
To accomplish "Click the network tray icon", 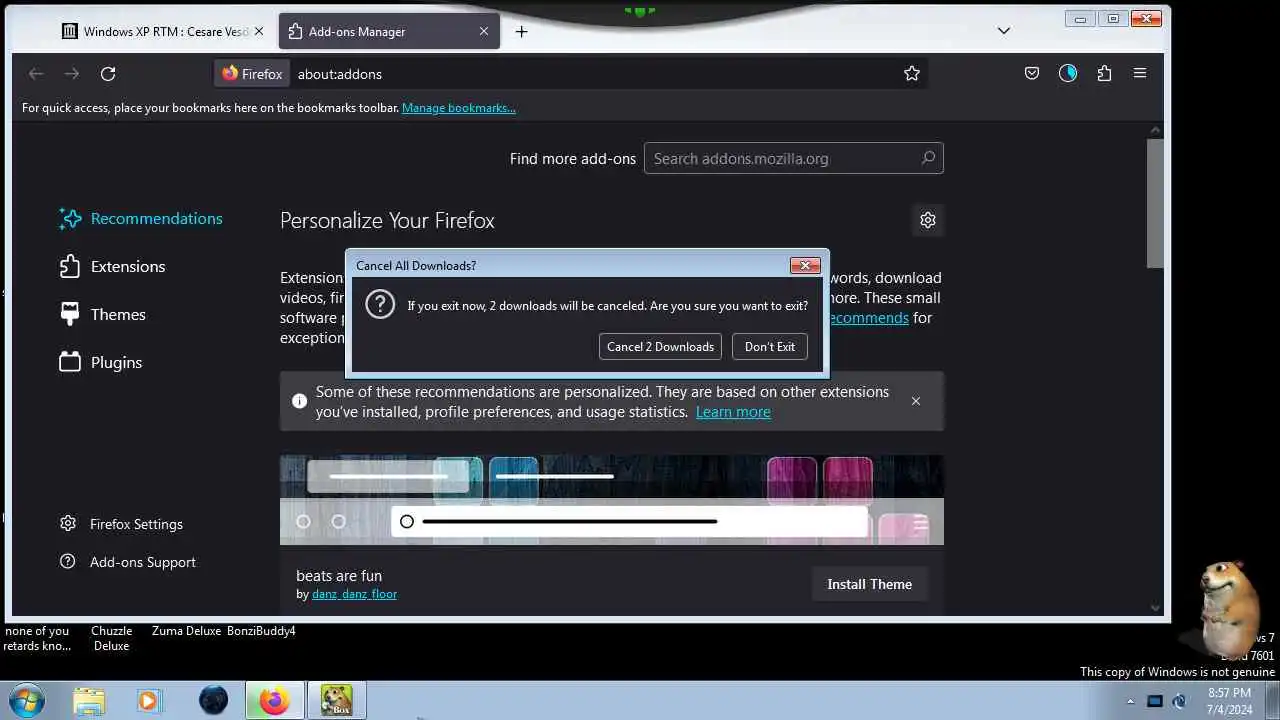I will click(x=1155, y=701).
